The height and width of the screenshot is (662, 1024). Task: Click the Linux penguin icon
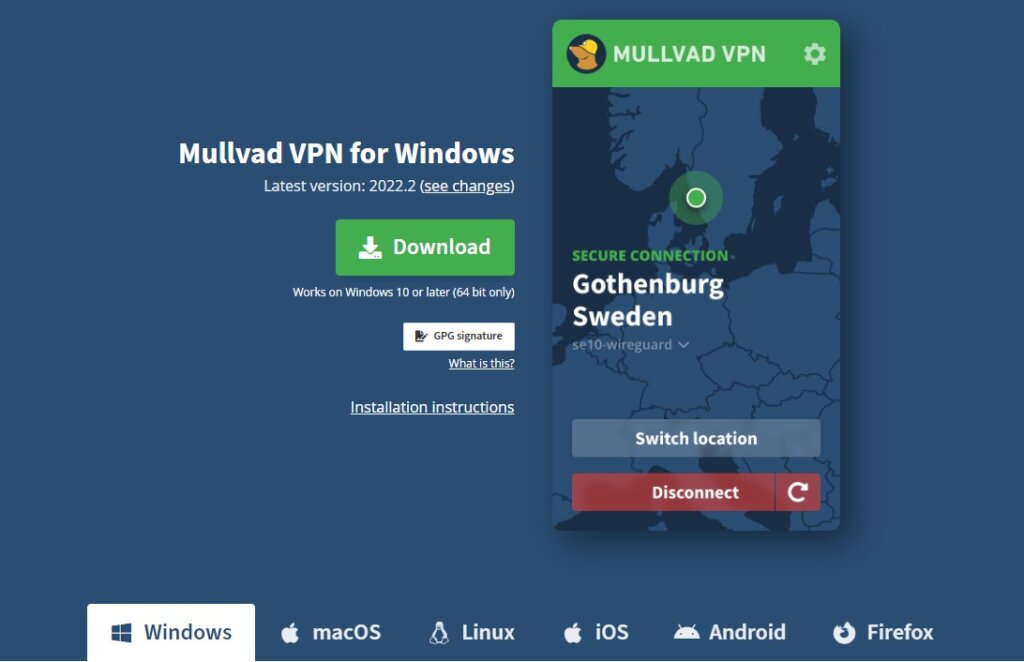point(439,633)
